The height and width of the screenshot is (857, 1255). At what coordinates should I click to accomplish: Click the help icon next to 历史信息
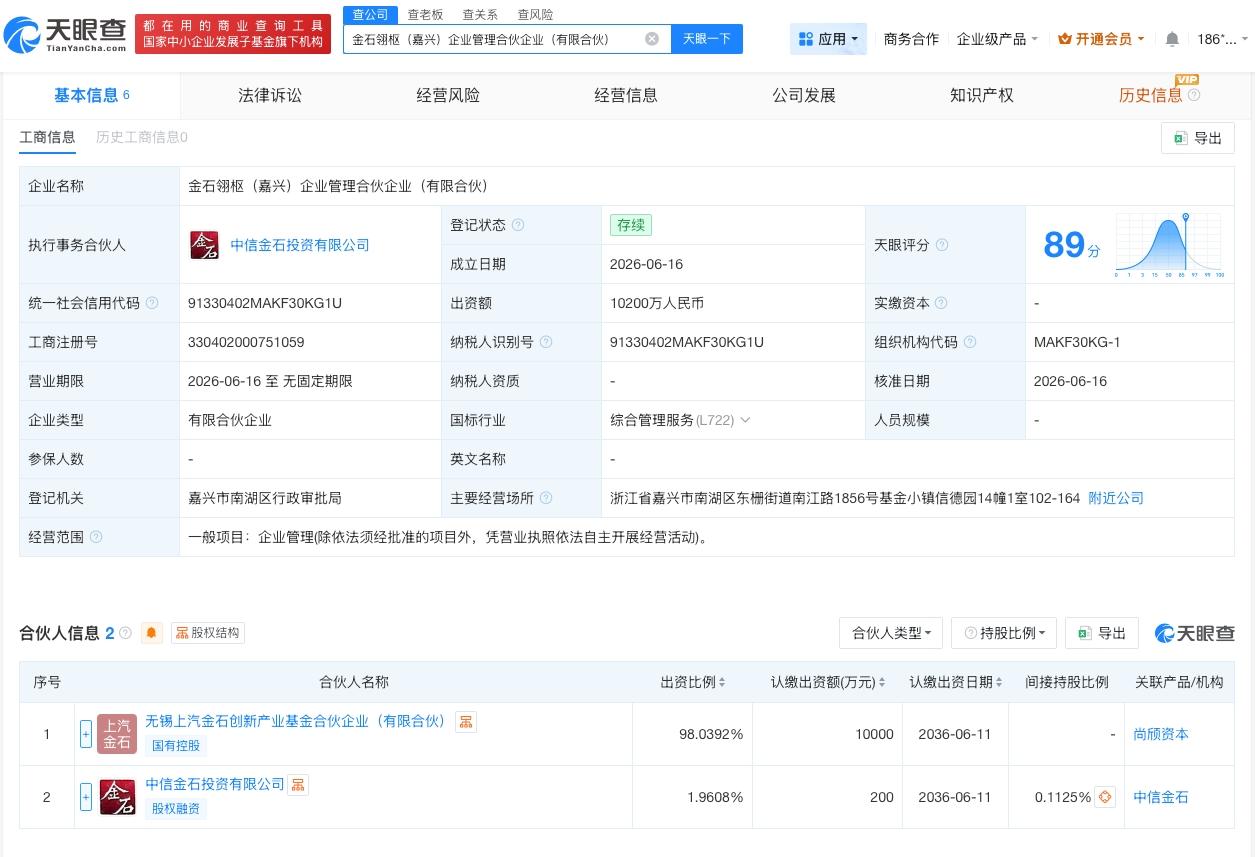tap(1193, 95)
